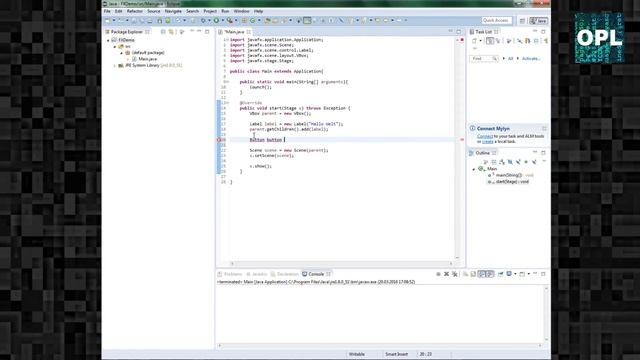This screenshot has width=640, height=360.
Task: Select JRE System Library entry
Action: point(150,65)
